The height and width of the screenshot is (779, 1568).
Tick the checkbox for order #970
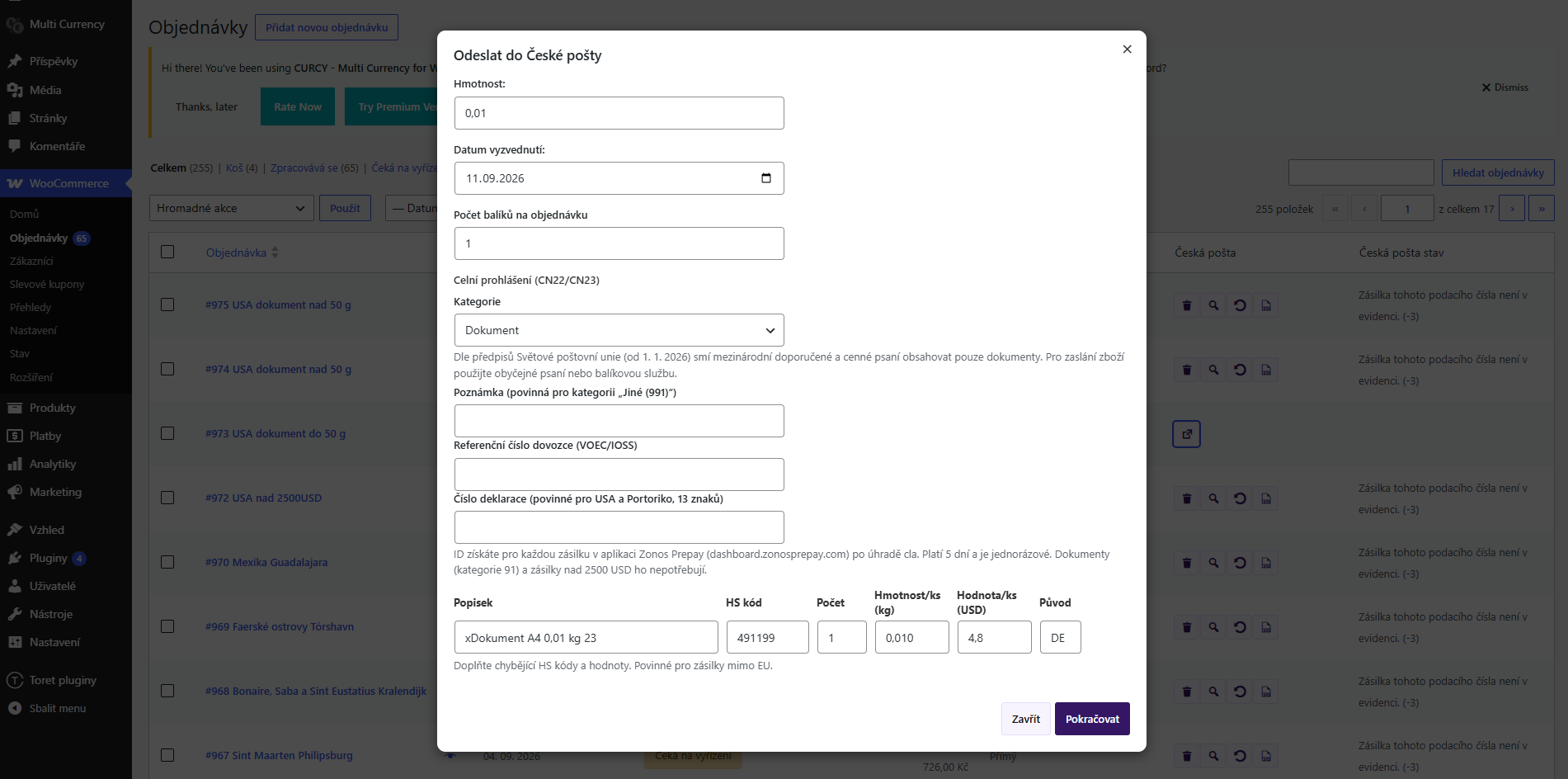point(167,562)
